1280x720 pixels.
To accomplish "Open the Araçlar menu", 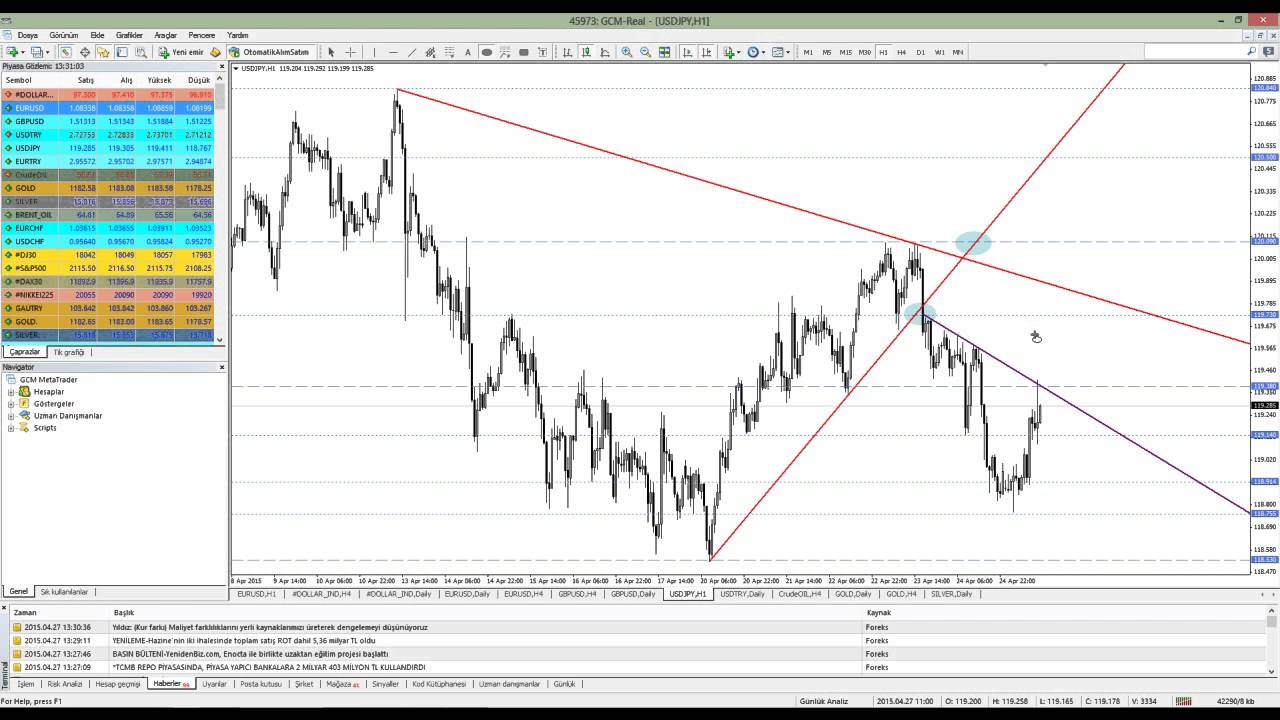I will point(165,35).
